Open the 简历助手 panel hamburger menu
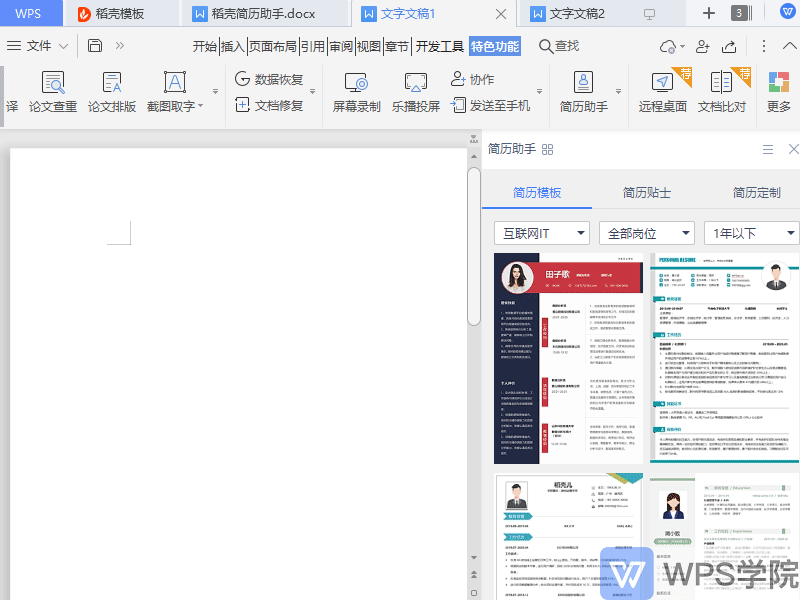 768,149
